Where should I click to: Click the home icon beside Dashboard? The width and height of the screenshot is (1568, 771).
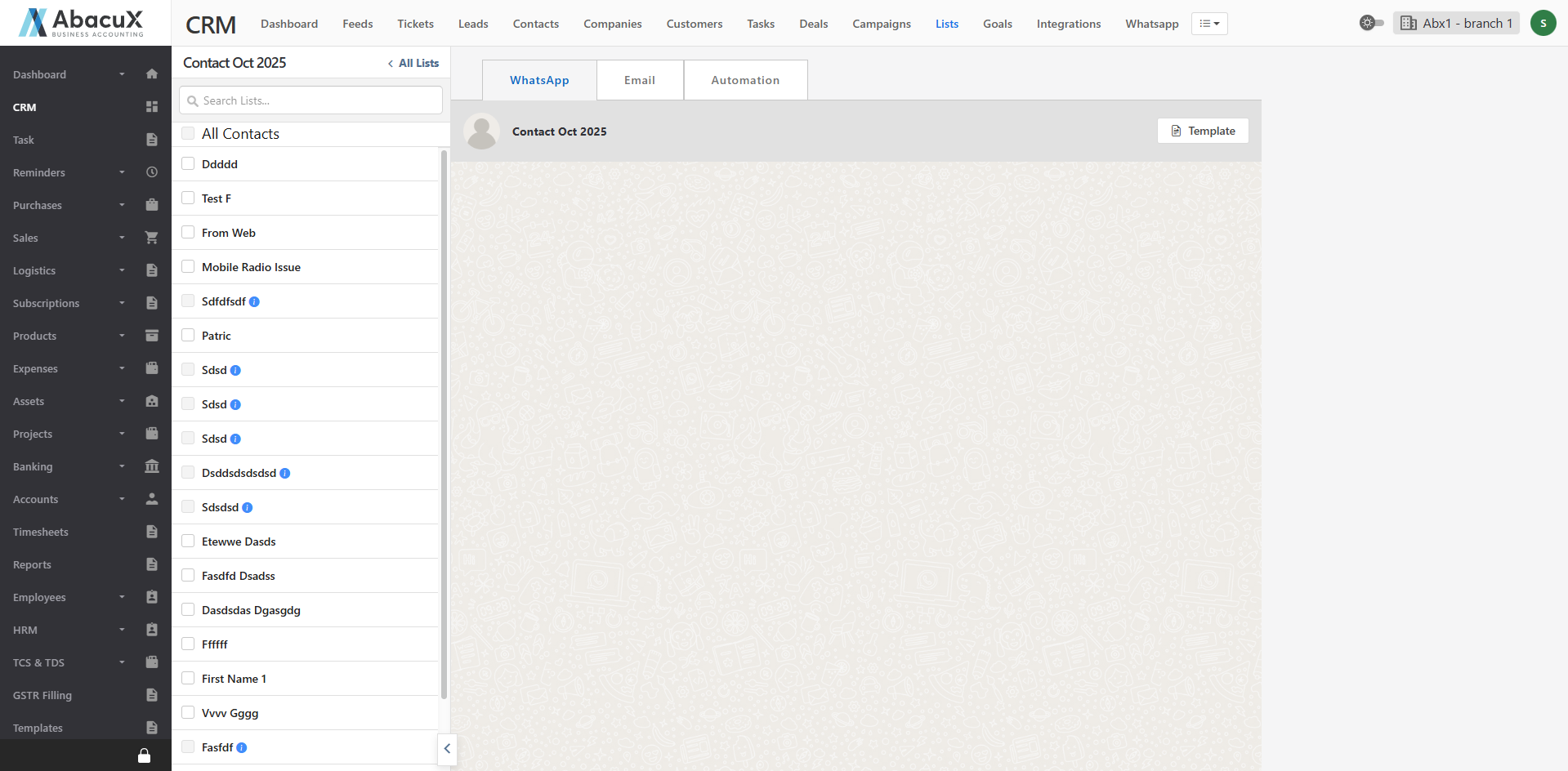click(x=151, y=74)
